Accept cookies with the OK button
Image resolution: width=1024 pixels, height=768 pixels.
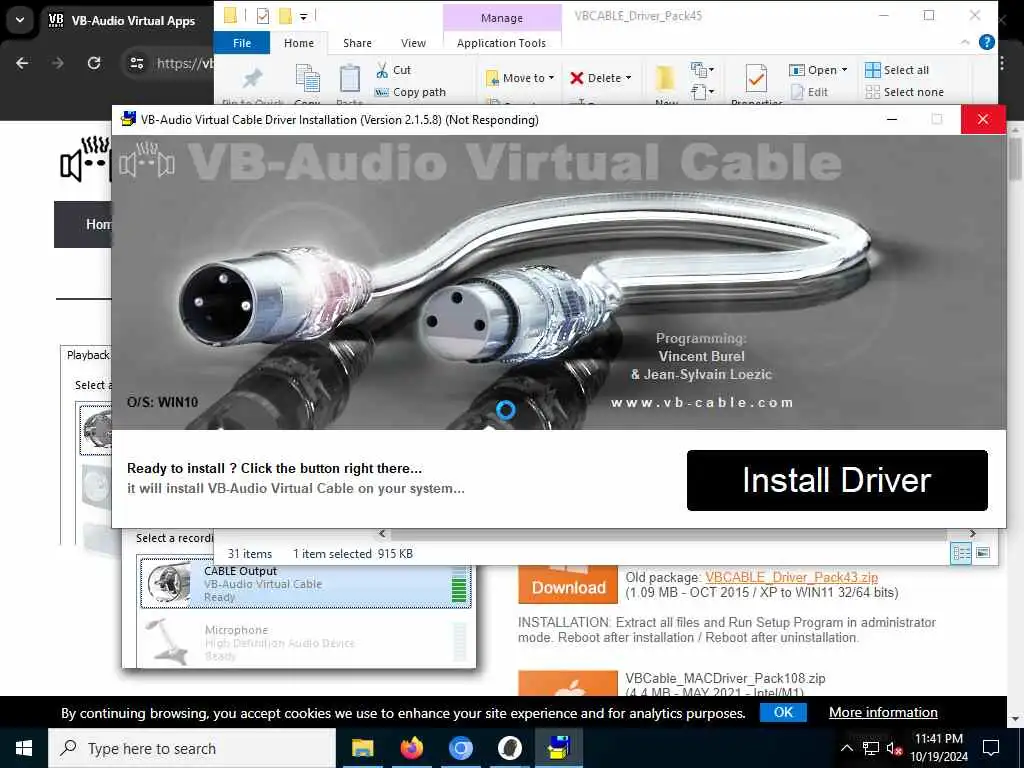point(783,712)
